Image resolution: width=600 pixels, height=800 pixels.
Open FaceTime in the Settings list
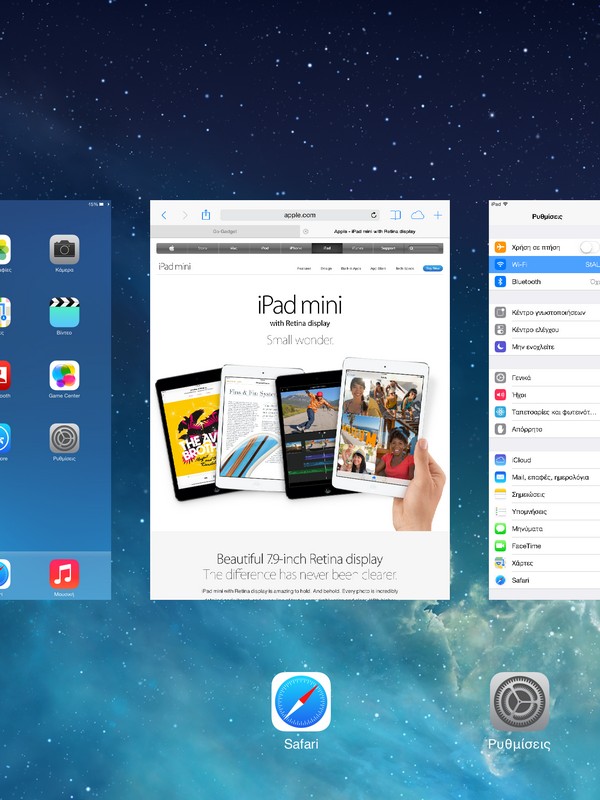point(544,546)
